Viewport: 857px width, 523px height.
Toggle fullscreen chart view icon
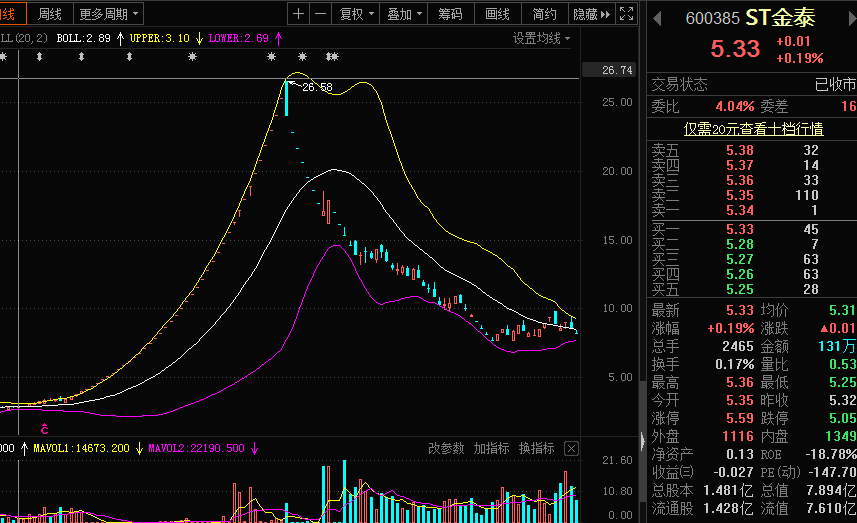point(626,14)
